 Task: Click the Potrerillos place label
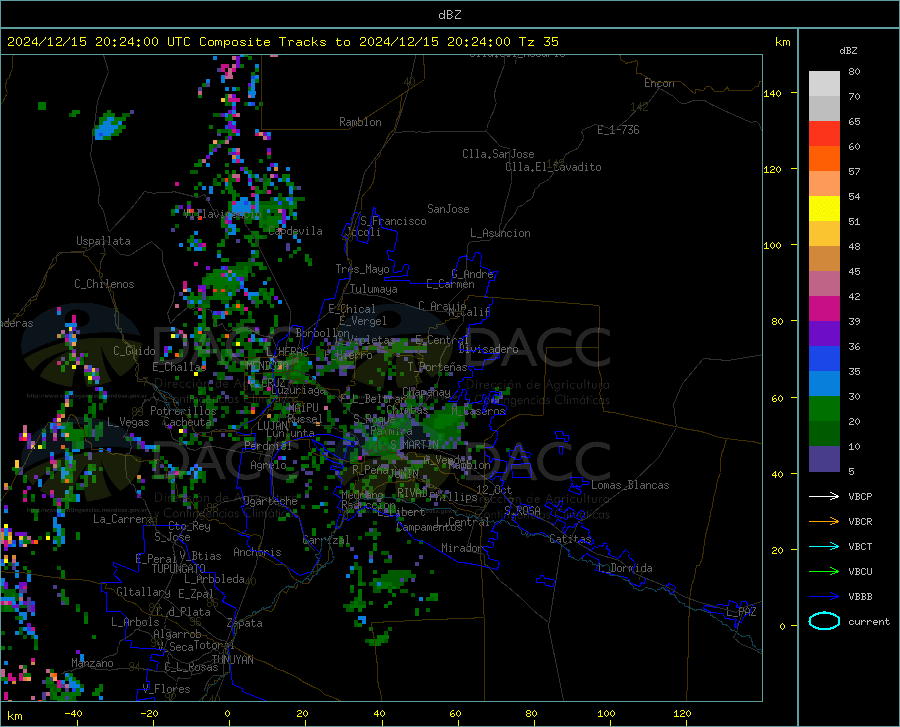point(183,411)
